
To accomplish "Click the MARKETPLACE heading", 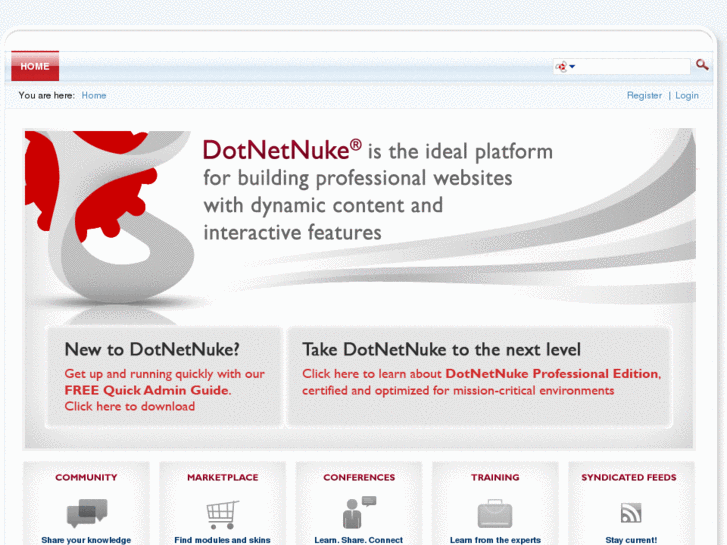I will click(x=223, y=477).
